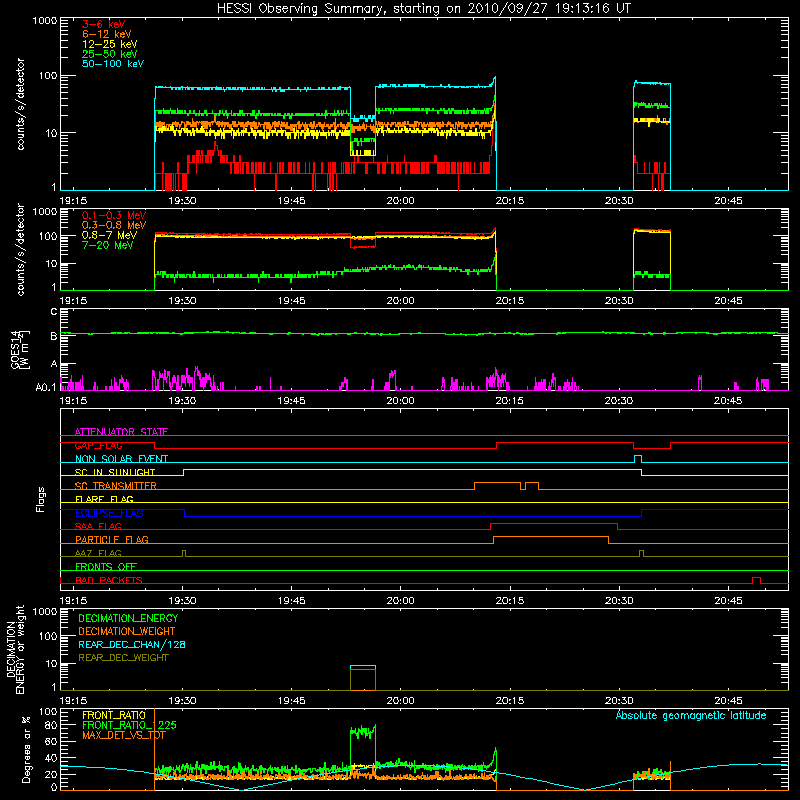
Task: Click the orange 6-12 keV legend label
Action: coord(106,34)
